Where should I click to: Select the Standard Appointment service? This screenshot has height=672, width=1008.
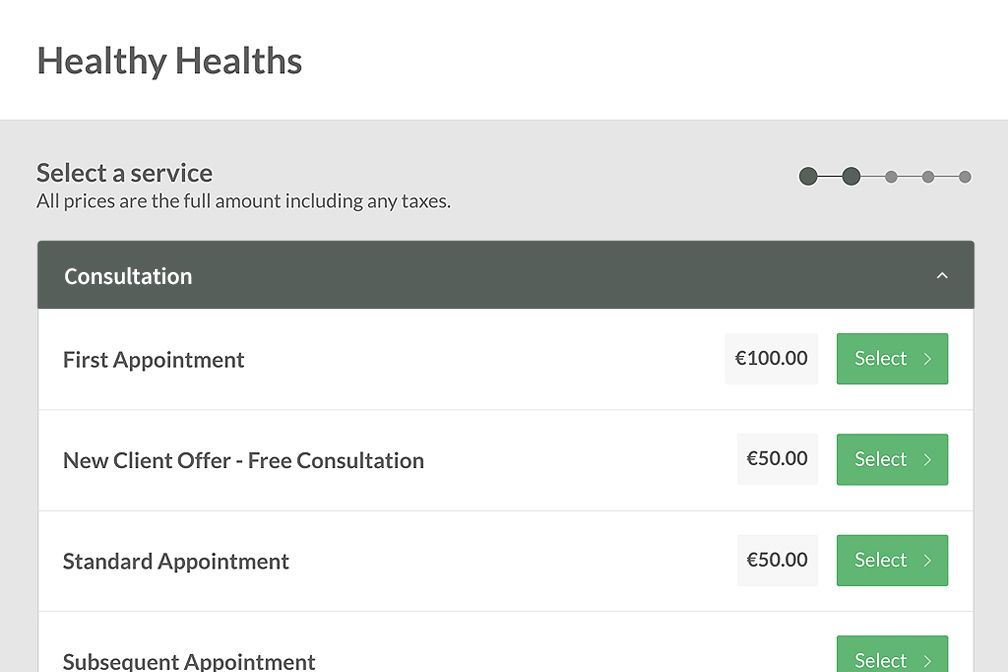pos(892,560)
